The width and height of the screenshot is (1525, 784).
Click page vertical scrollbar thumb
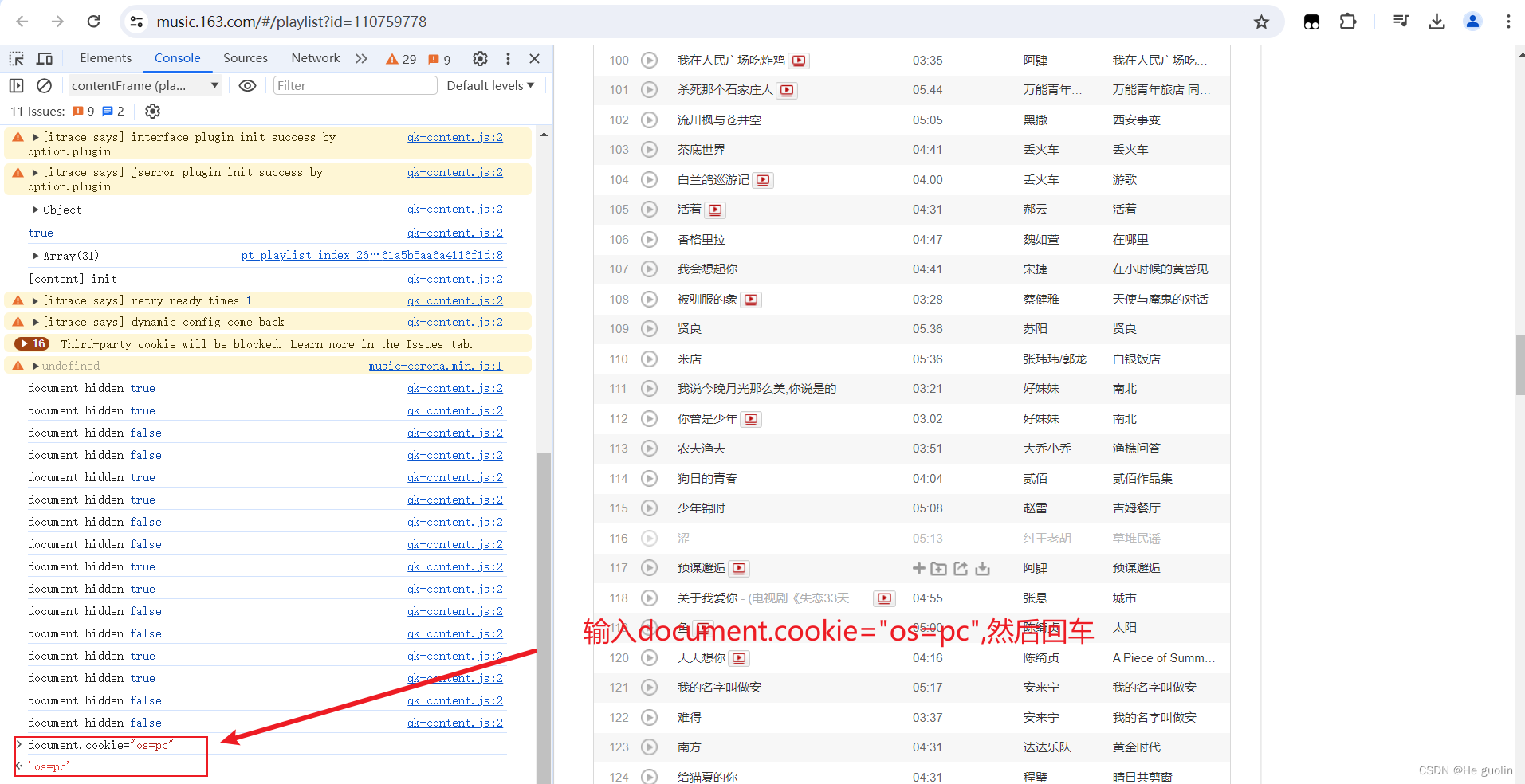pos(1520,365)
